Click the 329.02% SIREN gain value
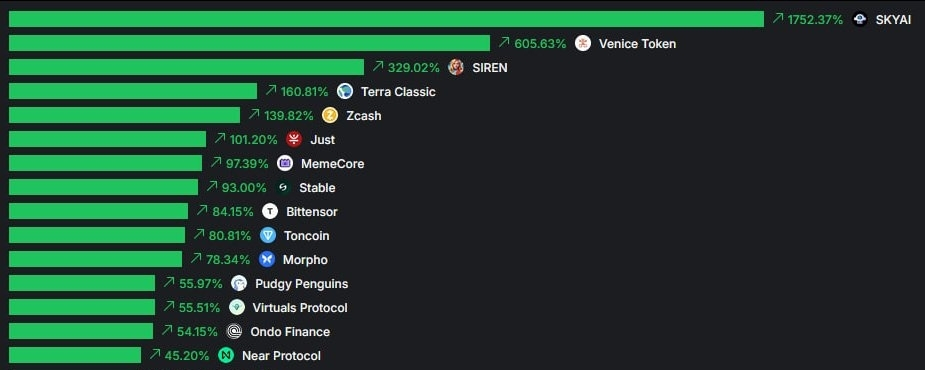Image resolution: width=925 pixels, height=370 pixels. tap(414, 67)
